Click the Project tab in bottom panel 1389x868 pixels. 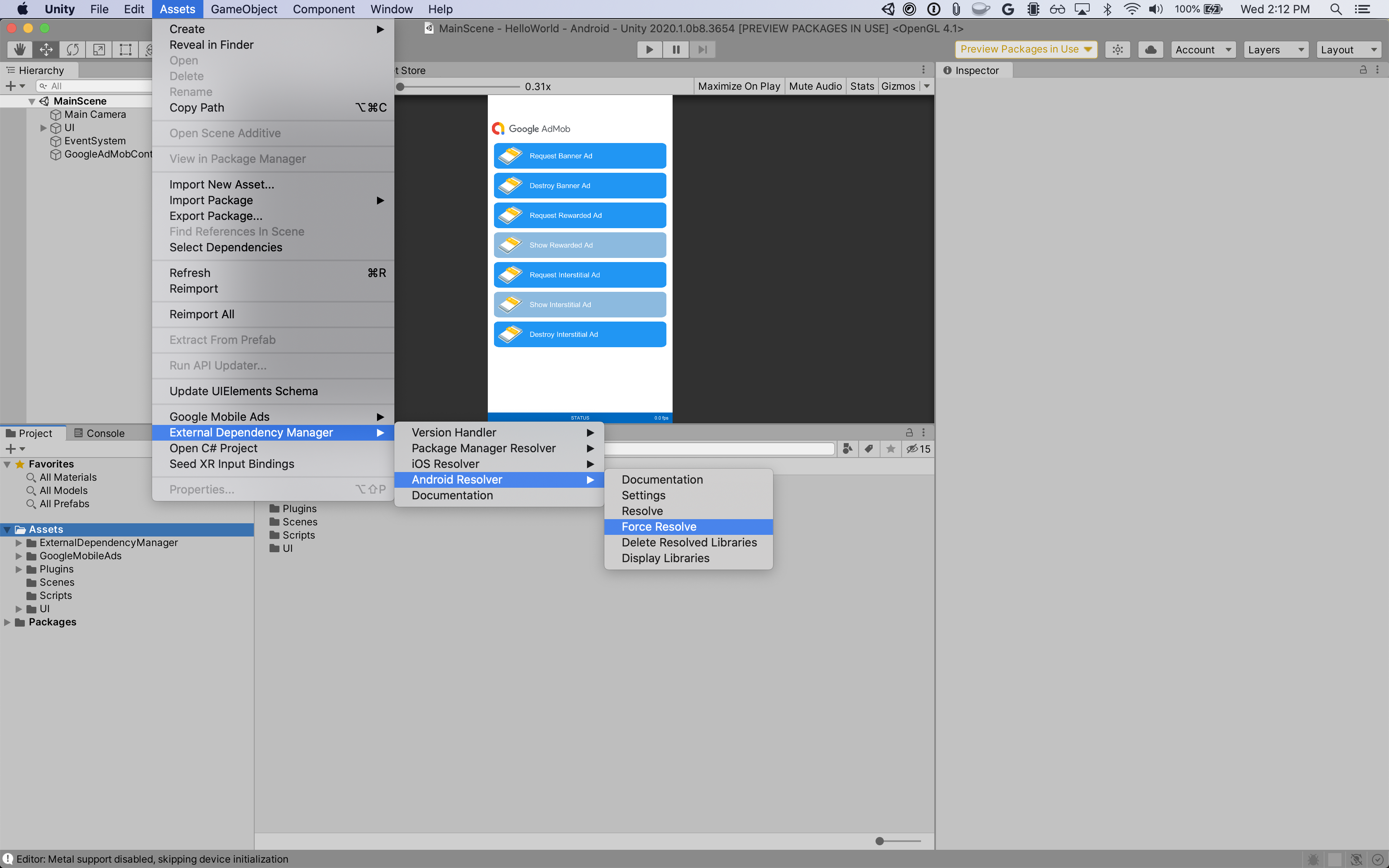point(36,432)
